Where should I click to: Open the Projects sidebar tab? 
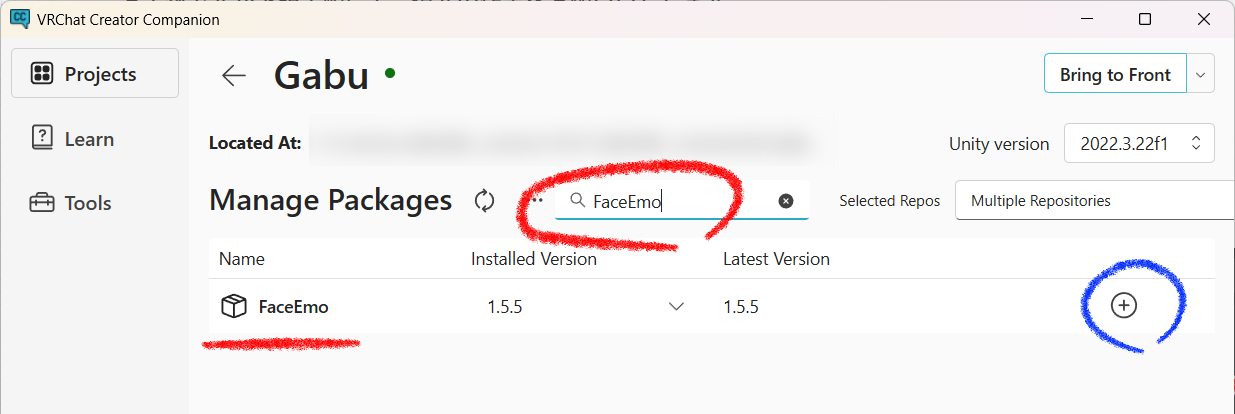tap(95, 74)
